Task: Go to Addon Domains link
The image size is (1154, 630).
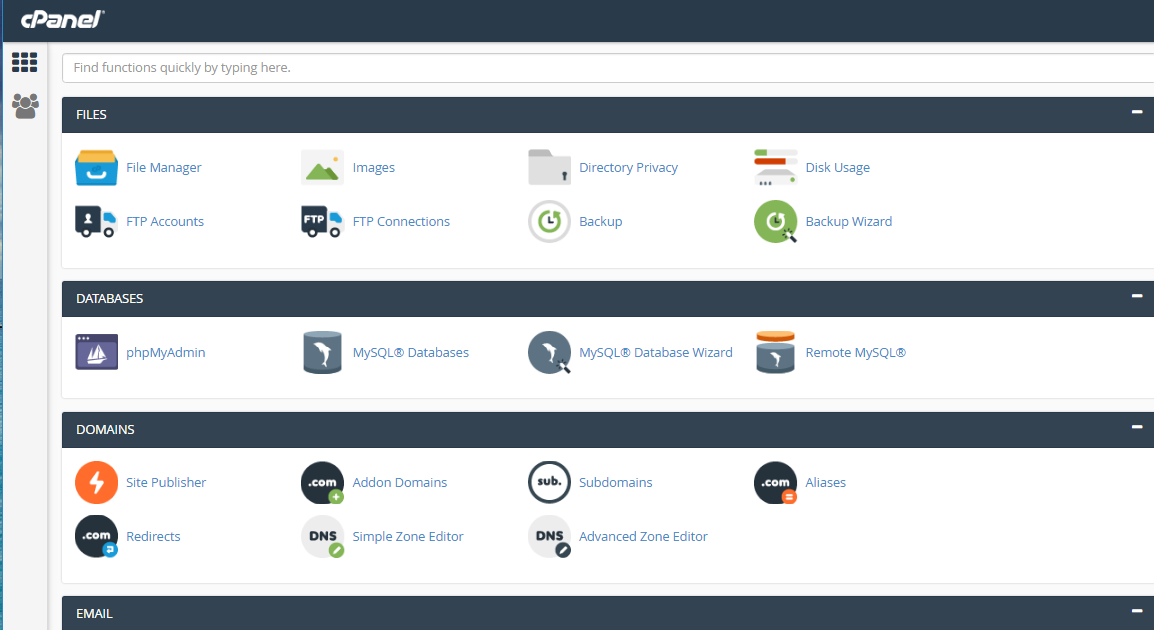Action: pos(400,482)
